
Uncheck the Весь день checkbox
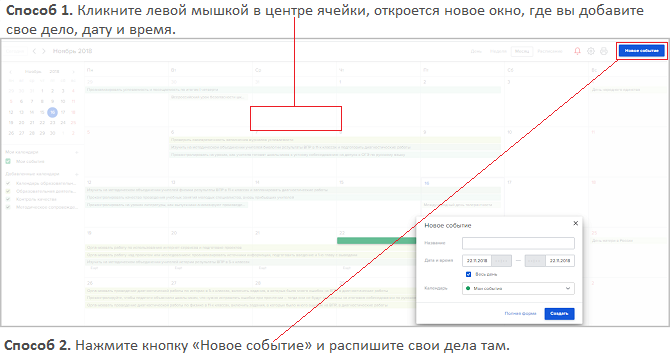tap(468, 274)
